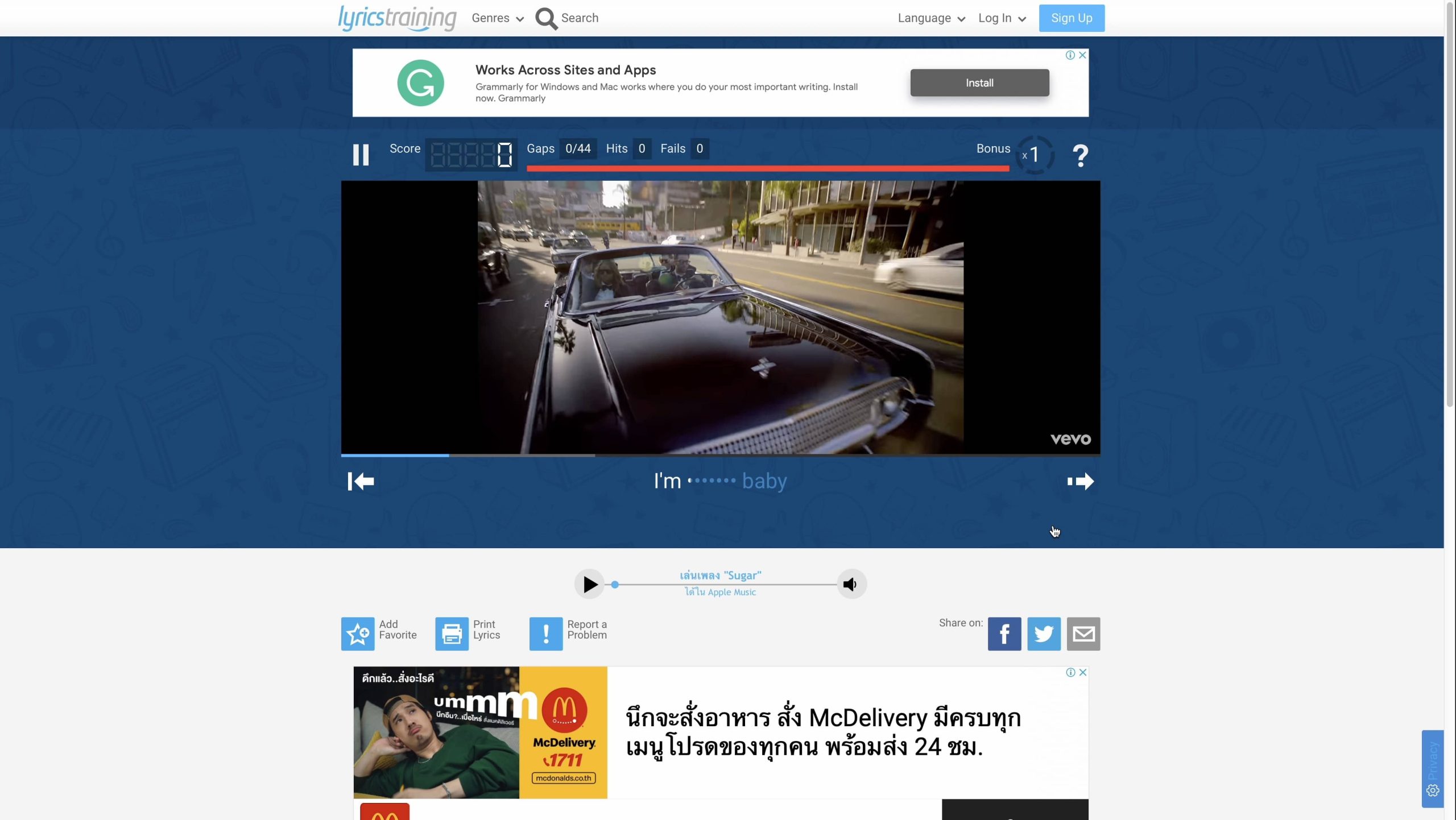Open the Language dropdown menu

(931, 18)
